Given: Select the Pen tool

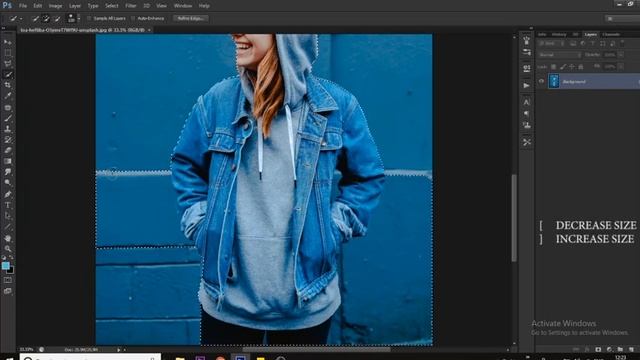Looking at the screenshot, I should coord(8,194).
